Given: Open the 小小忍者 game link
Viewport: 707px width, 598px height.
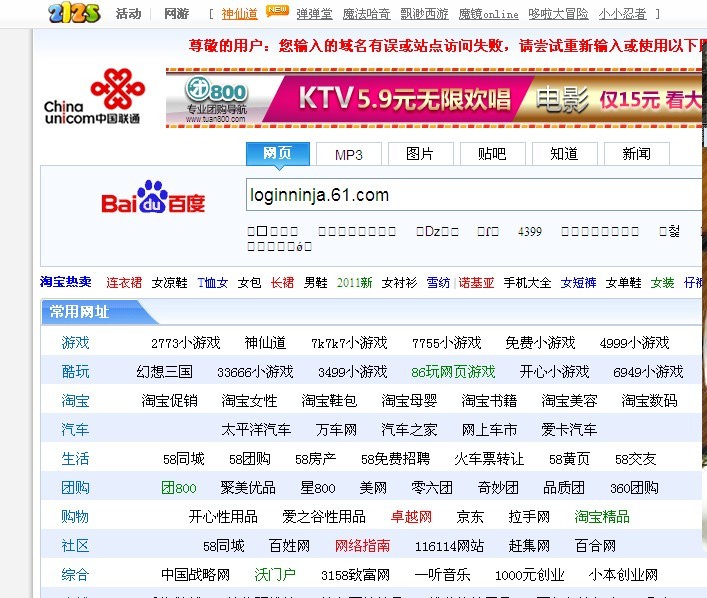Looking at the screenshot, I should pos(622,14).
